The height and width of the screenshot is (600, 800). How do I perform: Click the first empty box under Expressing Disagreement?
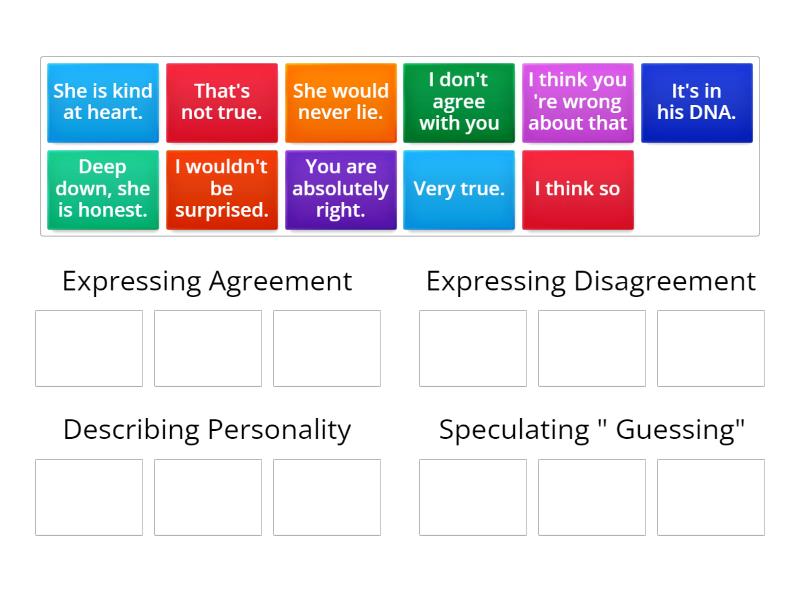point(472,348)
